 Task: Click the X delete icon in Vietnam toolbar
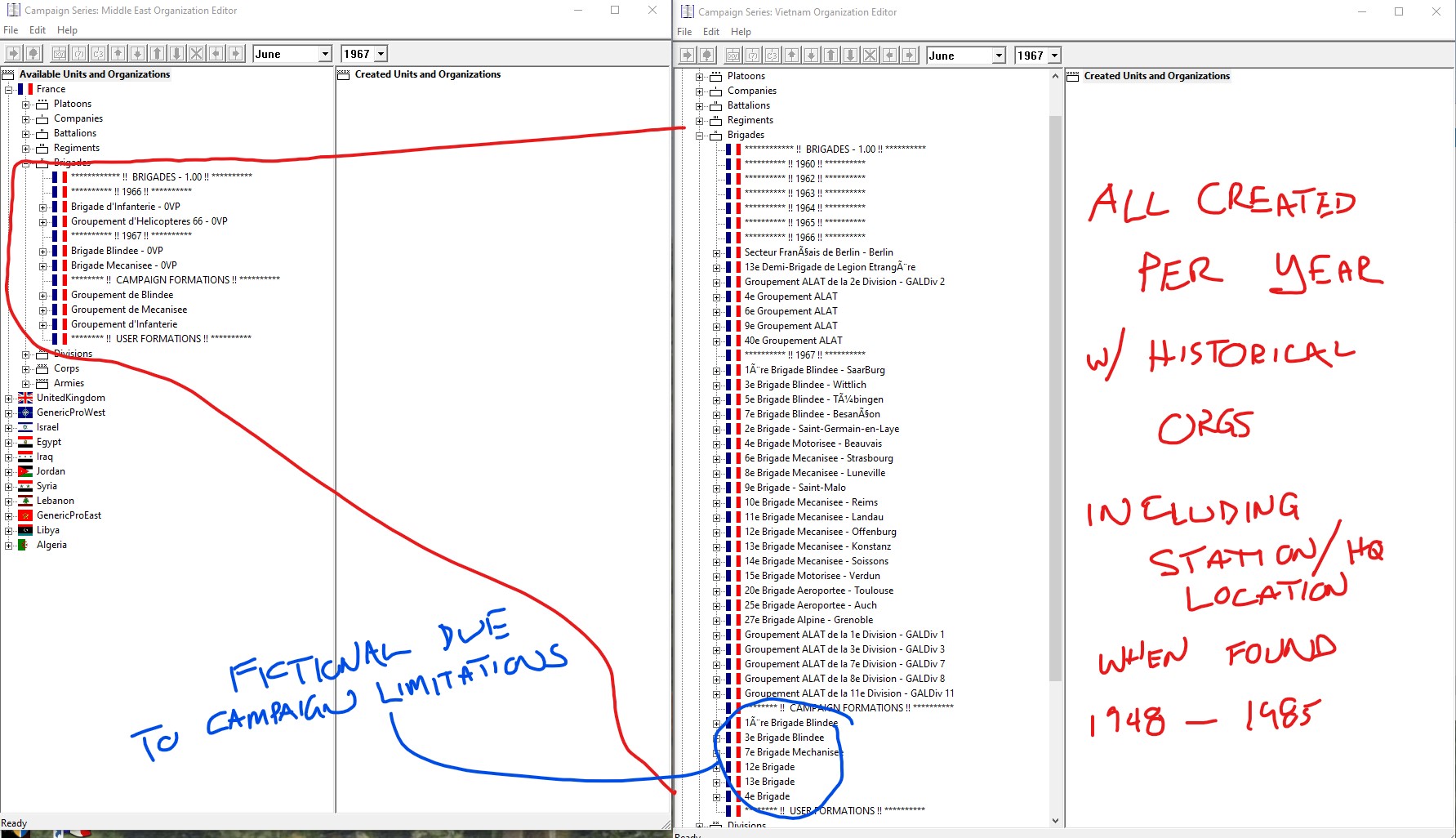pos(870,56)
